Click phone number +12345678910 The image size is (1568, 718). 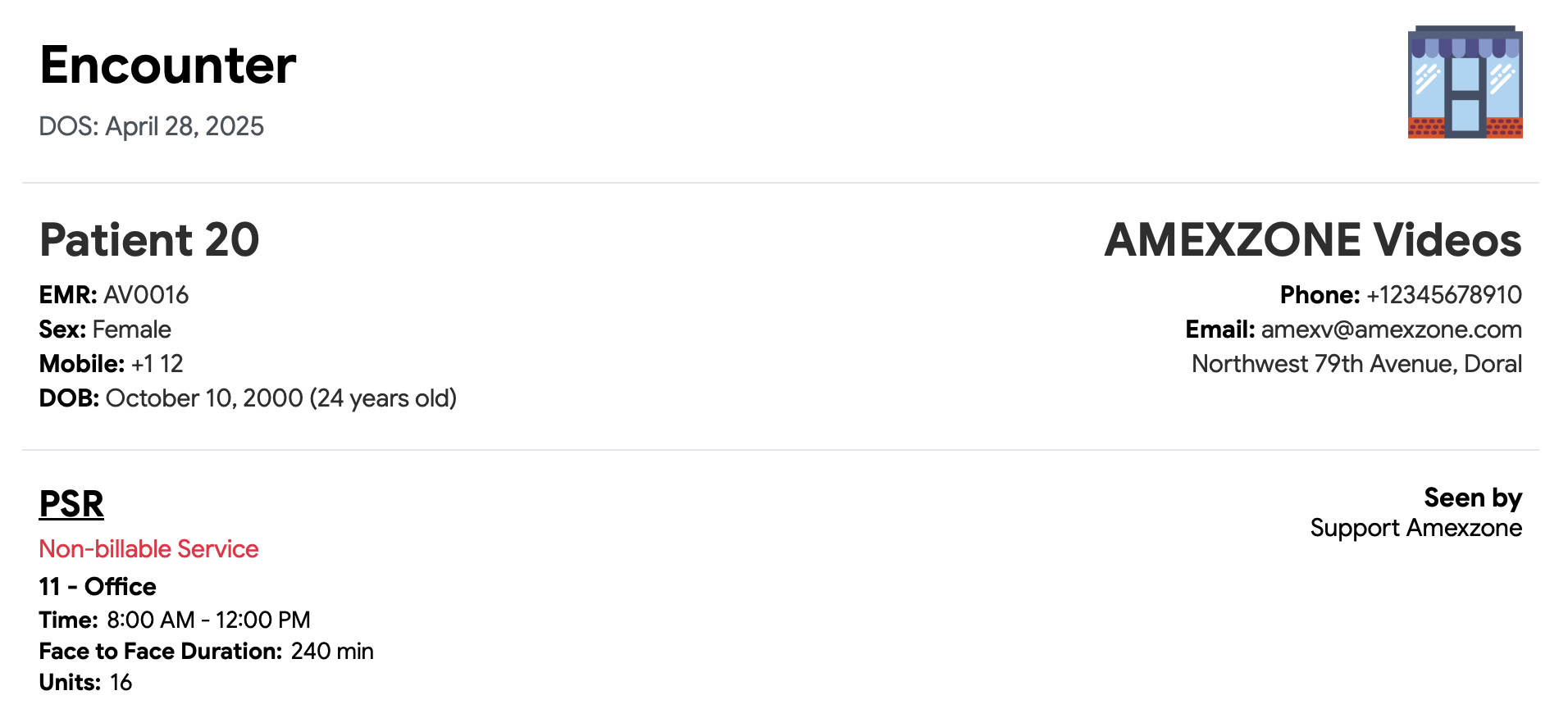click(1443, 295)
